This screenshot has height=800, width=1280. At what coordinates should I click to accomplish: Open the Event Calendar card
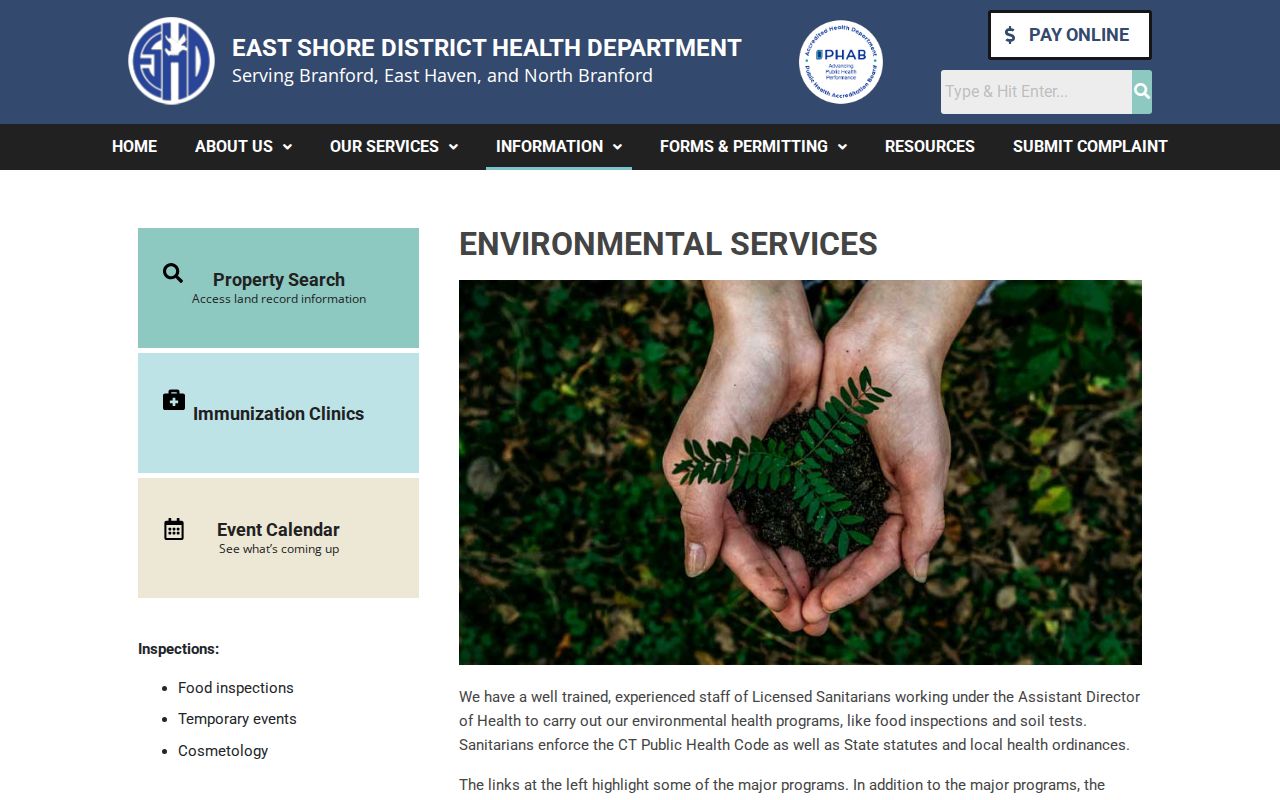coord(278,538)
